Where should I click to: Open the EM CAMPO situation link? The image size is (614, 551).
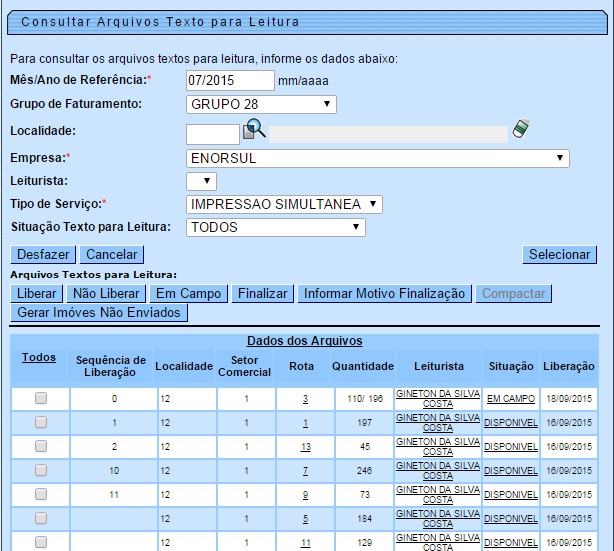point(511,398)
